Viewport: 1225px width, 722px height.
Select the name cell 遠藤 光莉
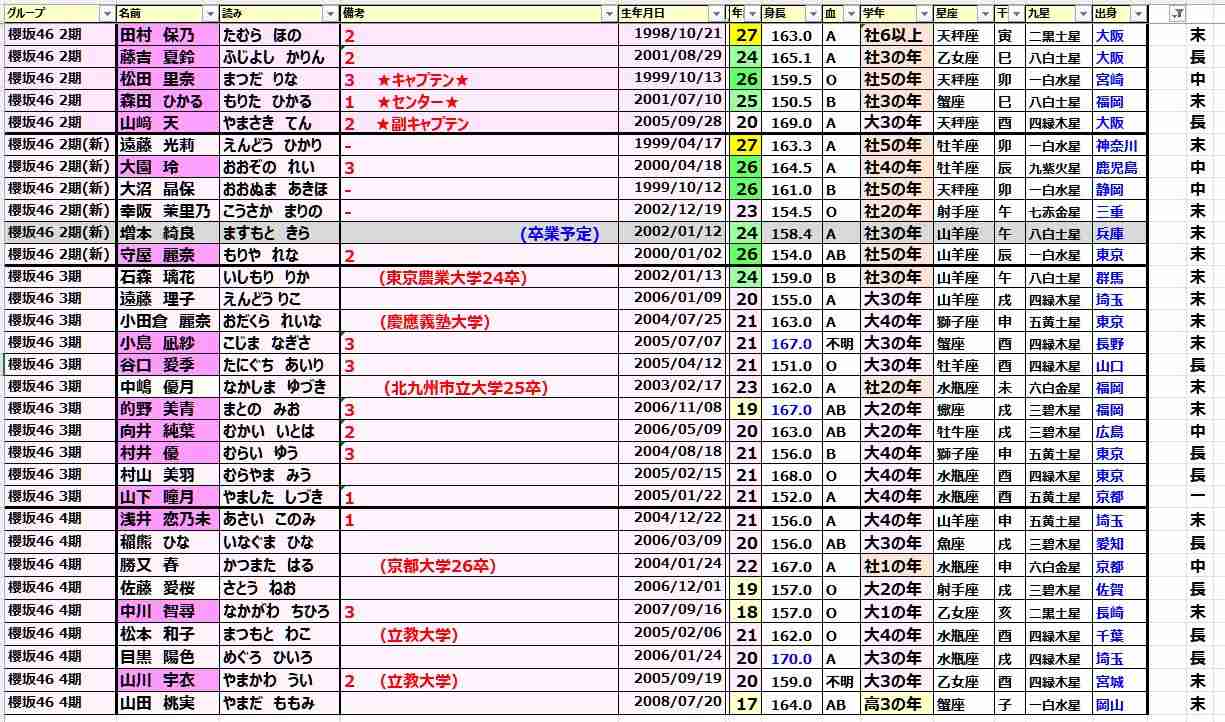click(167, 146)
